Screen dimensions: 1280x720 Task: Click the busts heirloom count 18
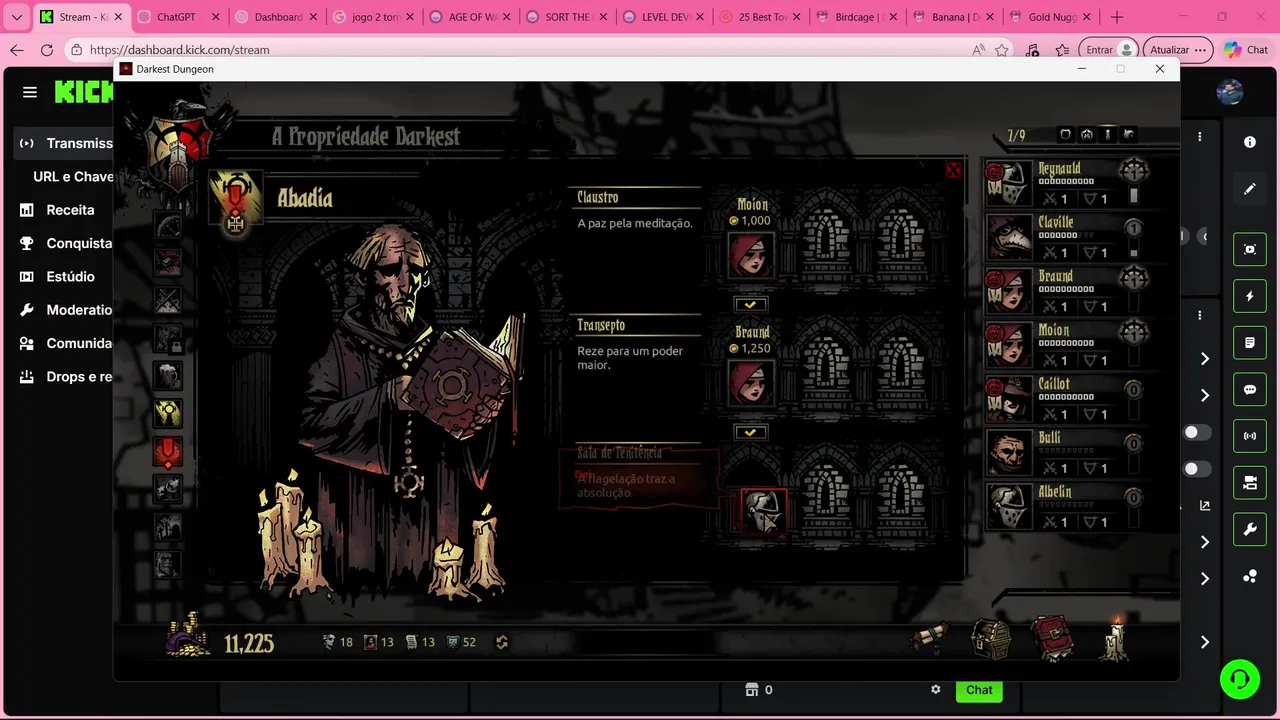pos(337,642)
